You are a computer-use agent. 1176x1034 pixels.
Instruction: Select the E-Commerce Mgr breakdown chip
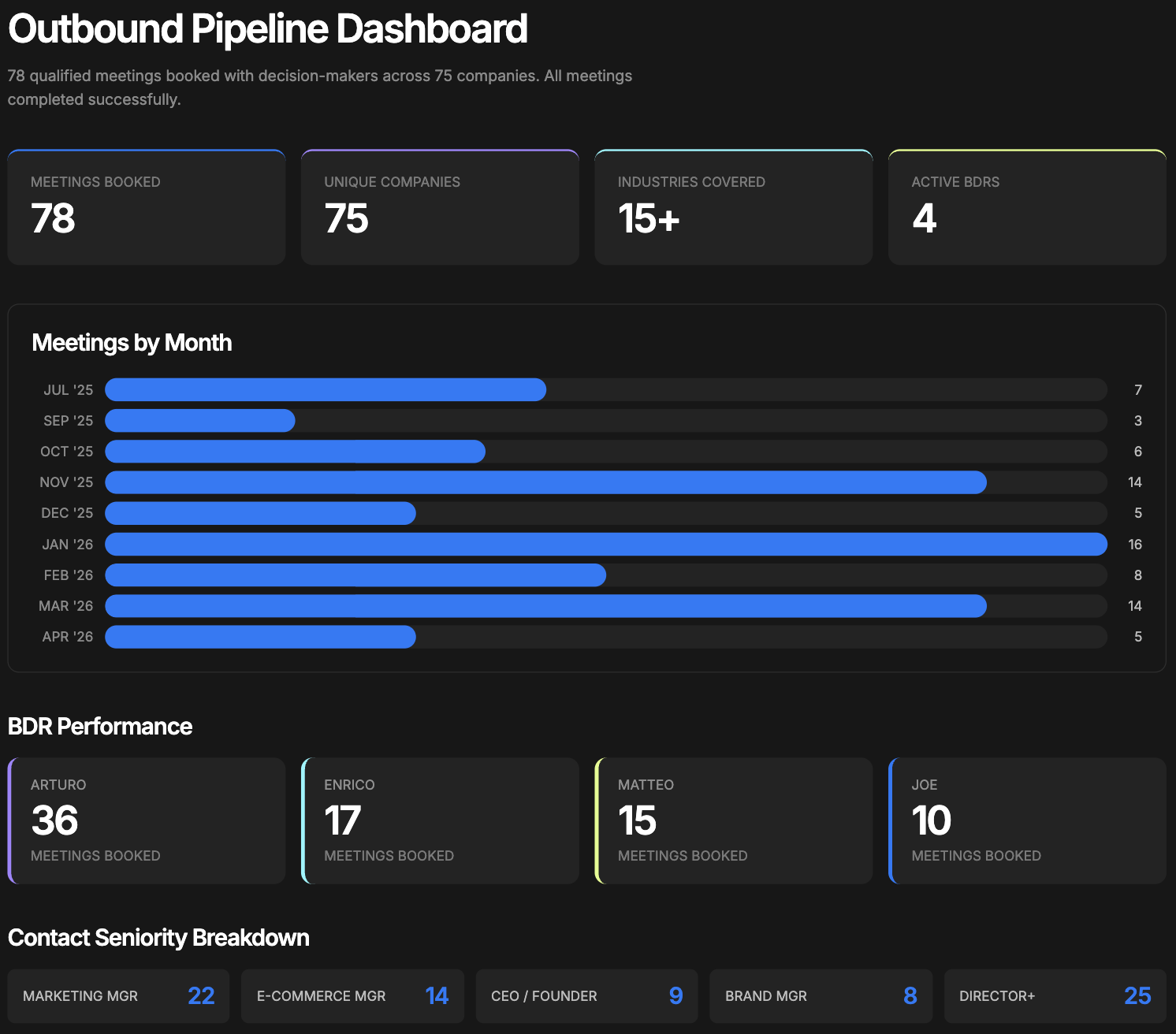pyautogui.click(x=352, y=995)
